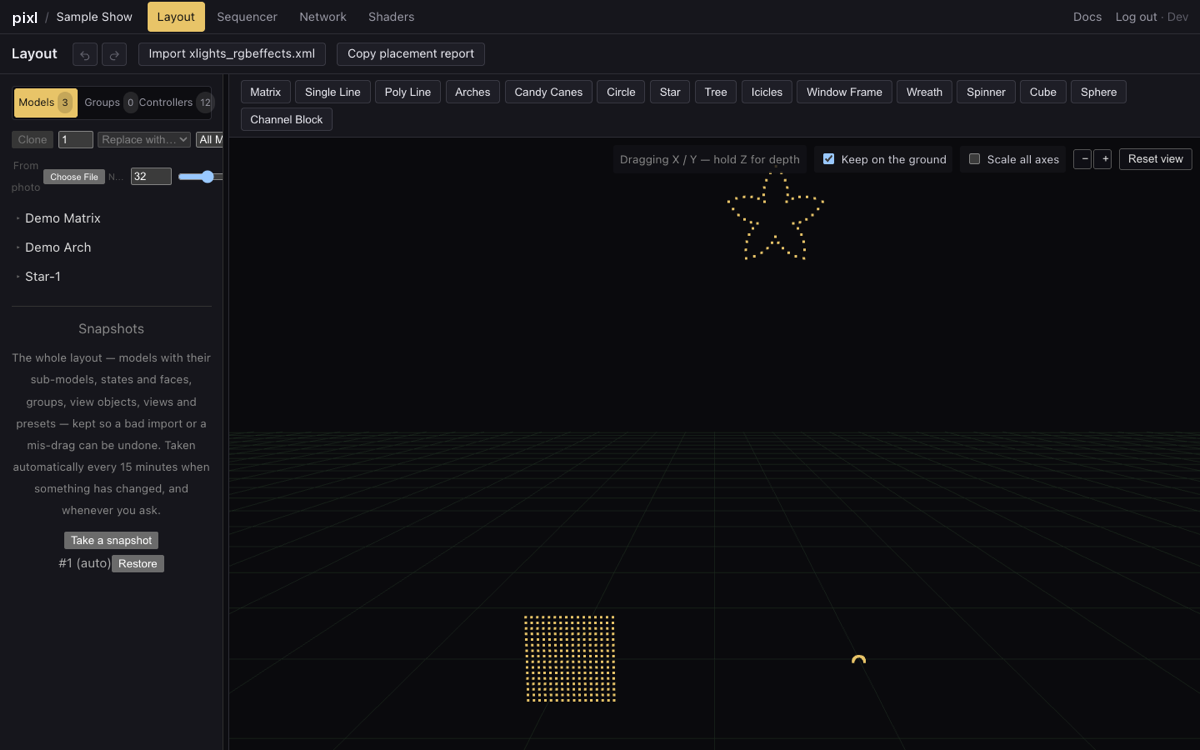Select the Models panel tab
This screenshot has width=1200, height=750.
coord(45,102)
